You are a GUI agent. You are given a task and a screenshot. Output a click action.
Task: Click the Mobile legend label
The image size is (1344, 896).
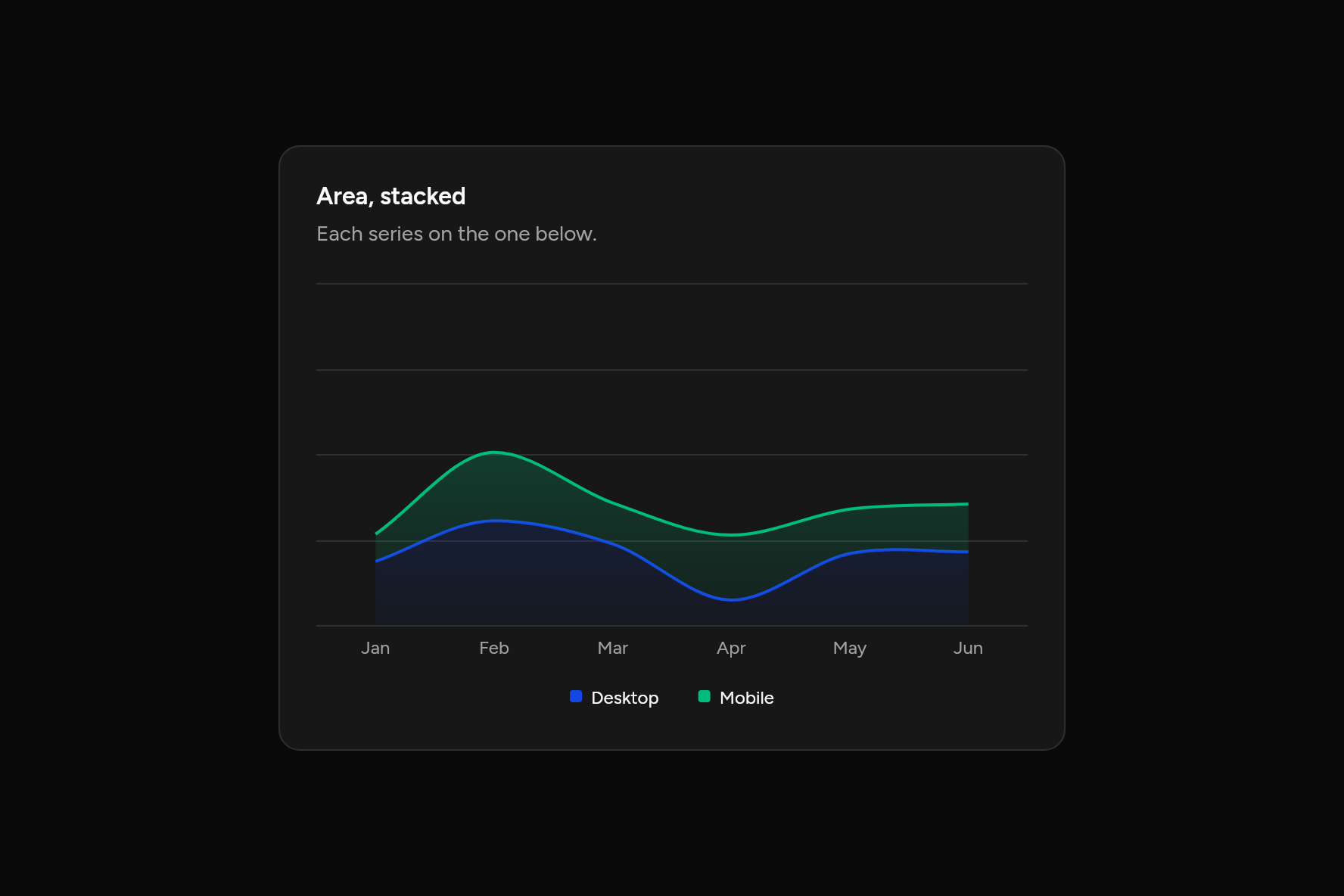pyautogui.click(x=746, y=698)
